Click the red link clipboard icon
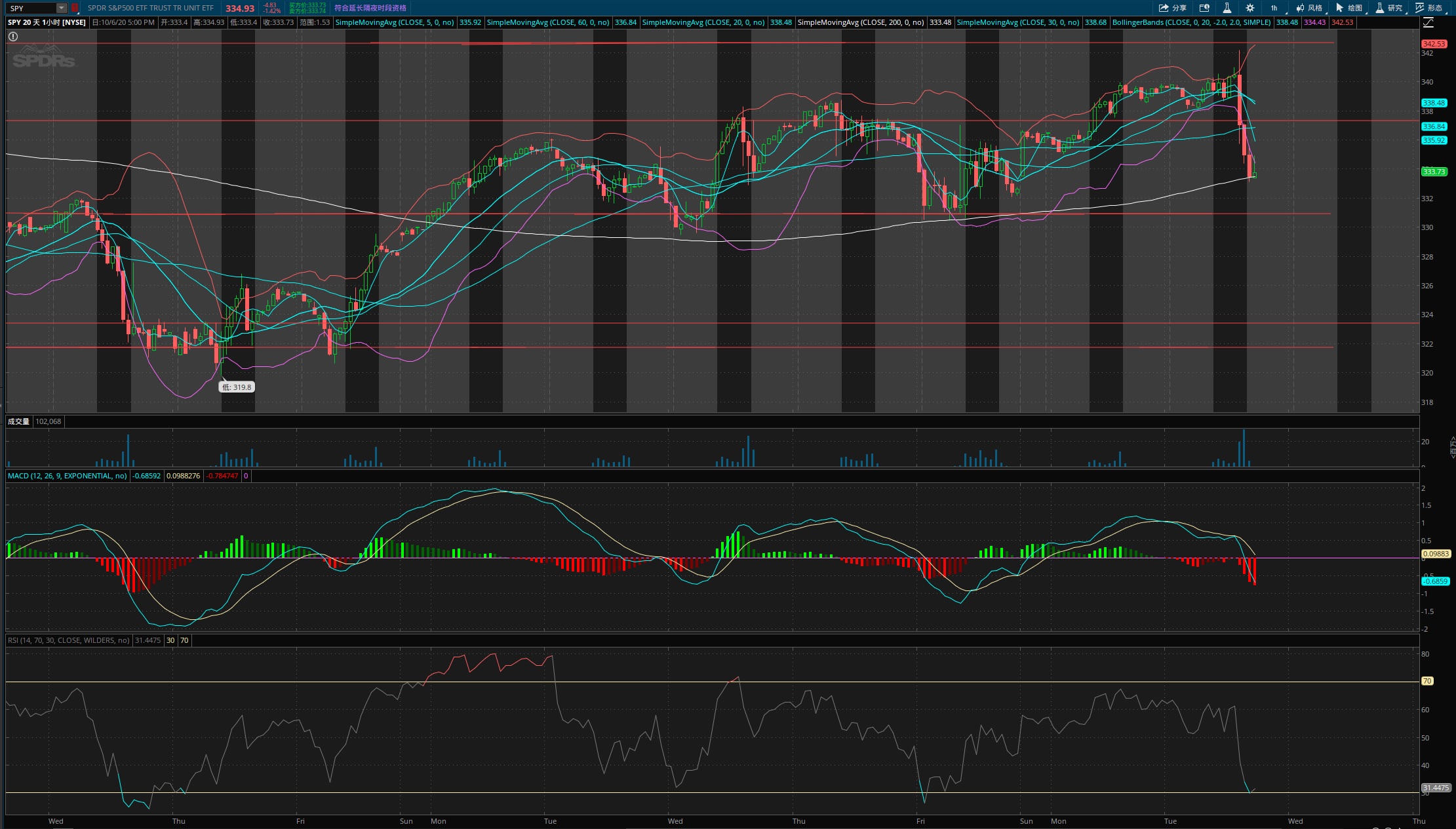This screenshot has height=829, width=1456. [x=75, y=8]
